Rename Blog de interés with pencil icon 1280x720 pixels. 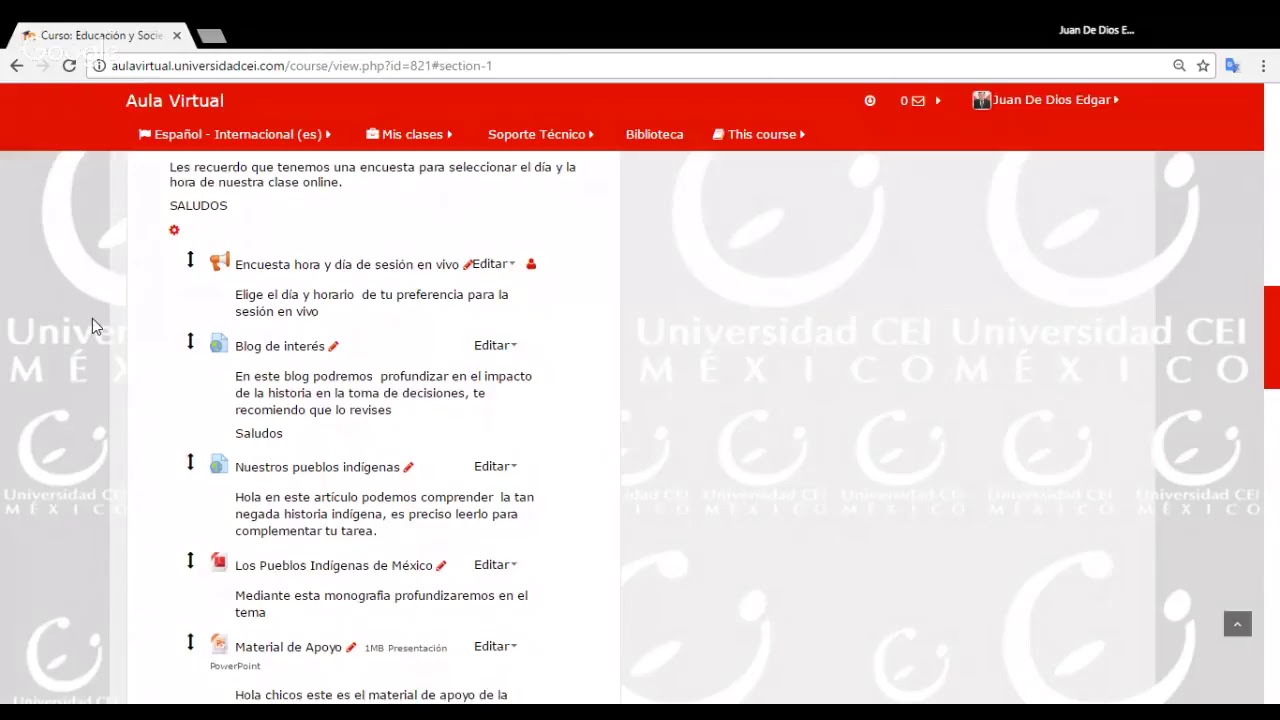[x=334, y=346]
